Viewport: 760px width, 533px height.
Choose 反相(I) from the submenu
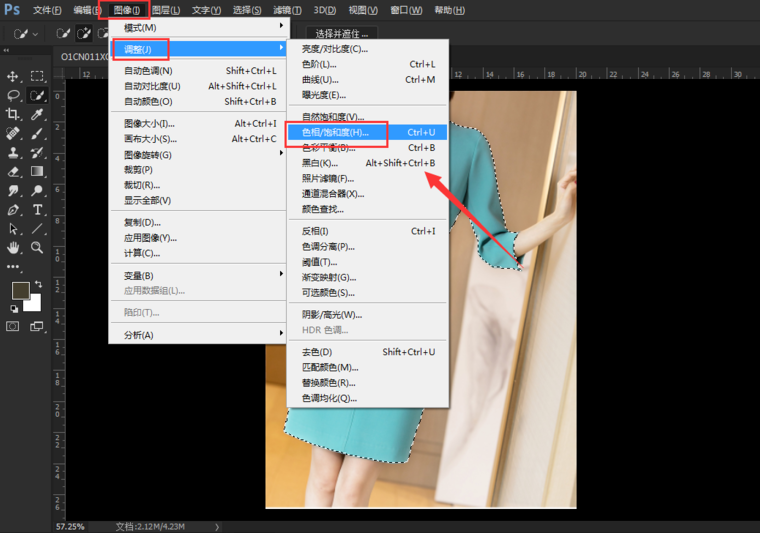click(367, 231)
